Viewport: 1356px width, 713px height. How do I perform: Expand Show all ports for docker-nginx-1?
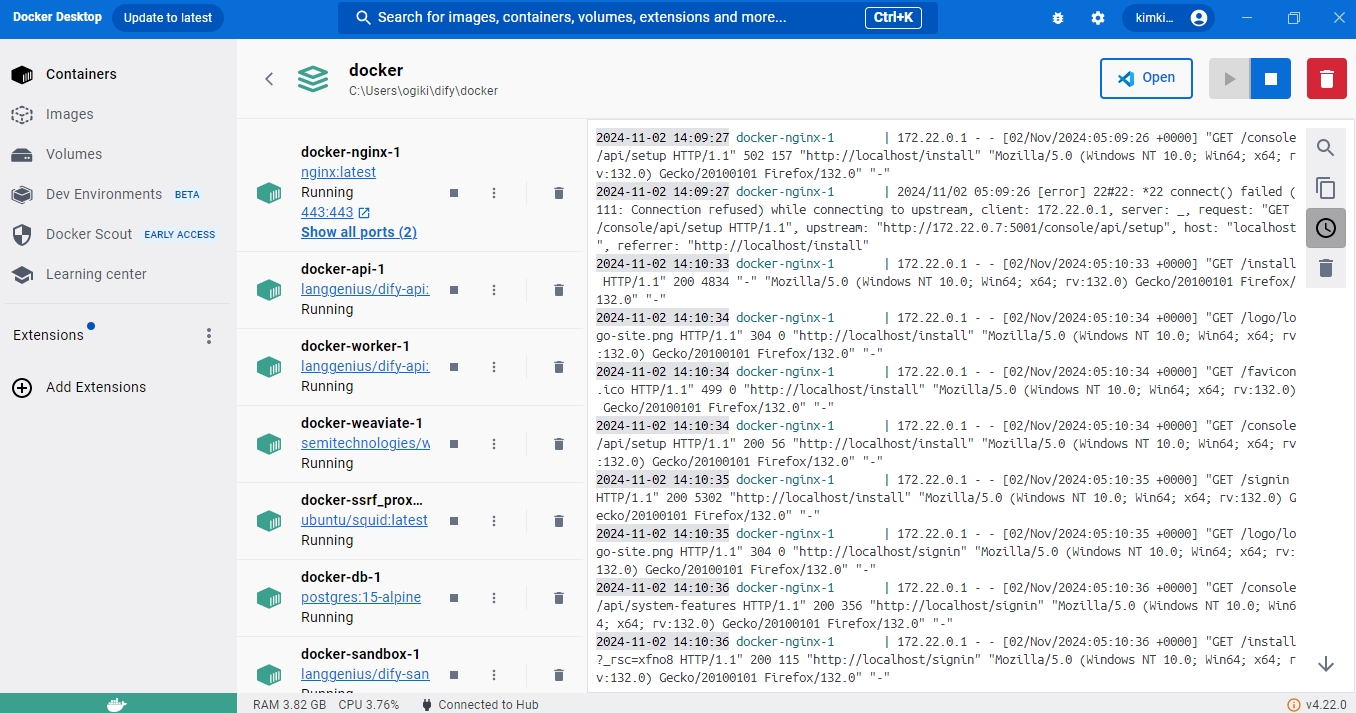(359, 231)
